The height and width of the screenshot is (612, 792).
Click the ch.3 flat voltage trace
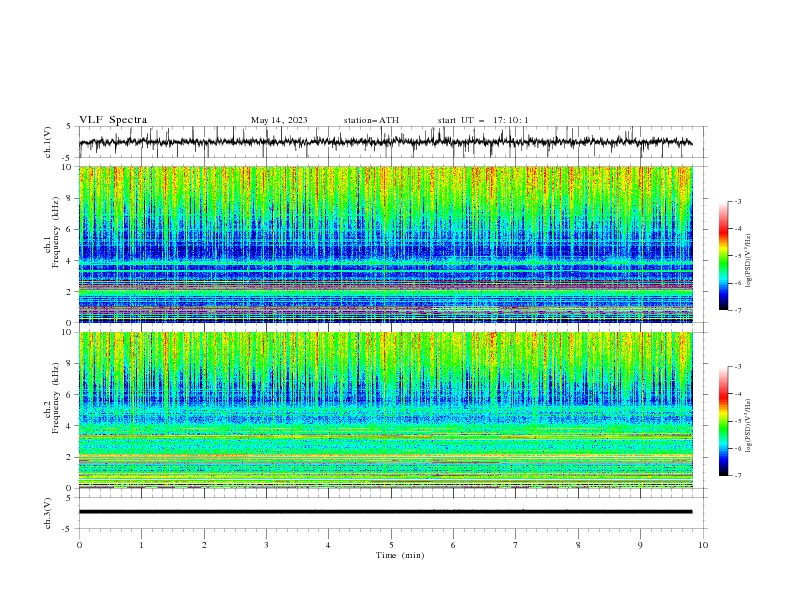point(385,512)
